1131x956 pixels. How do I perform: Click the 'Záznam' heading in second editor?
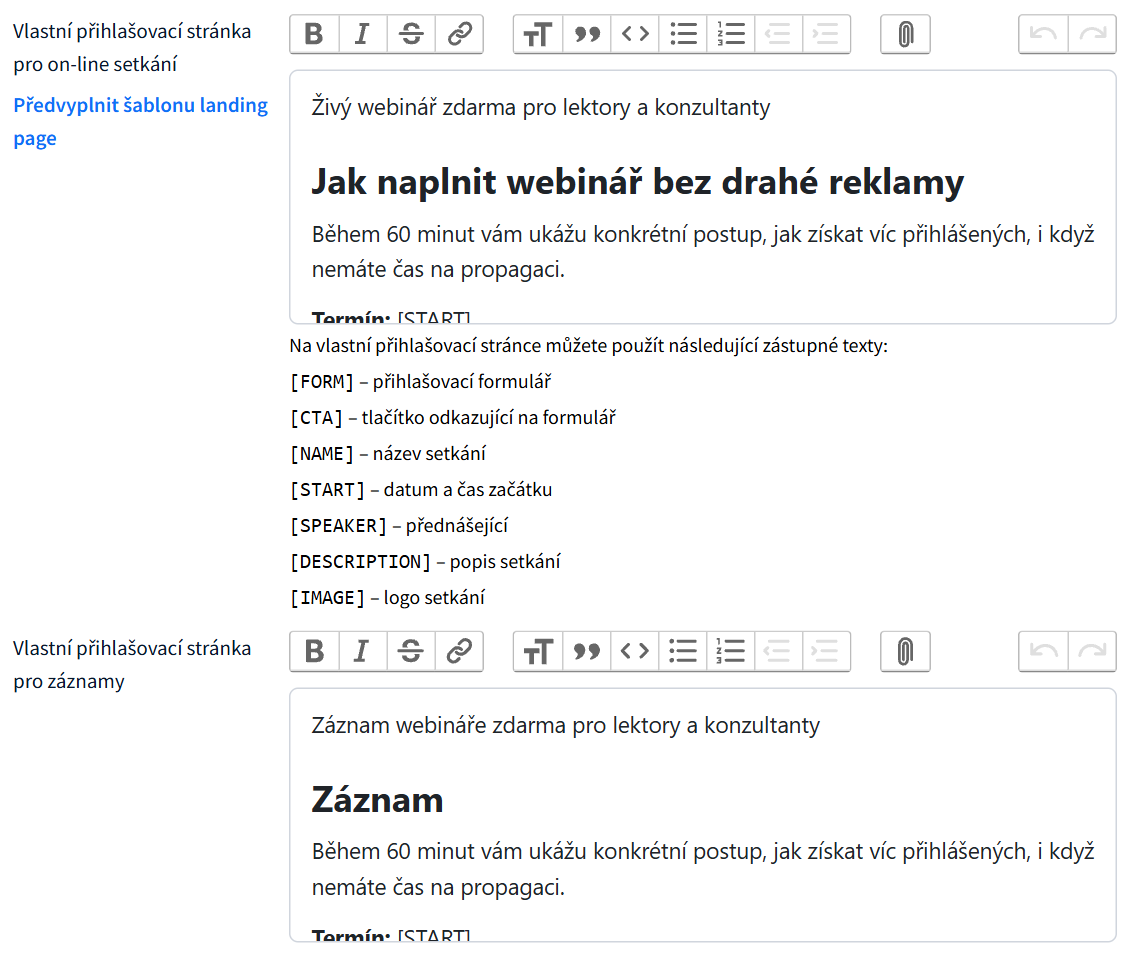(377, 799)
